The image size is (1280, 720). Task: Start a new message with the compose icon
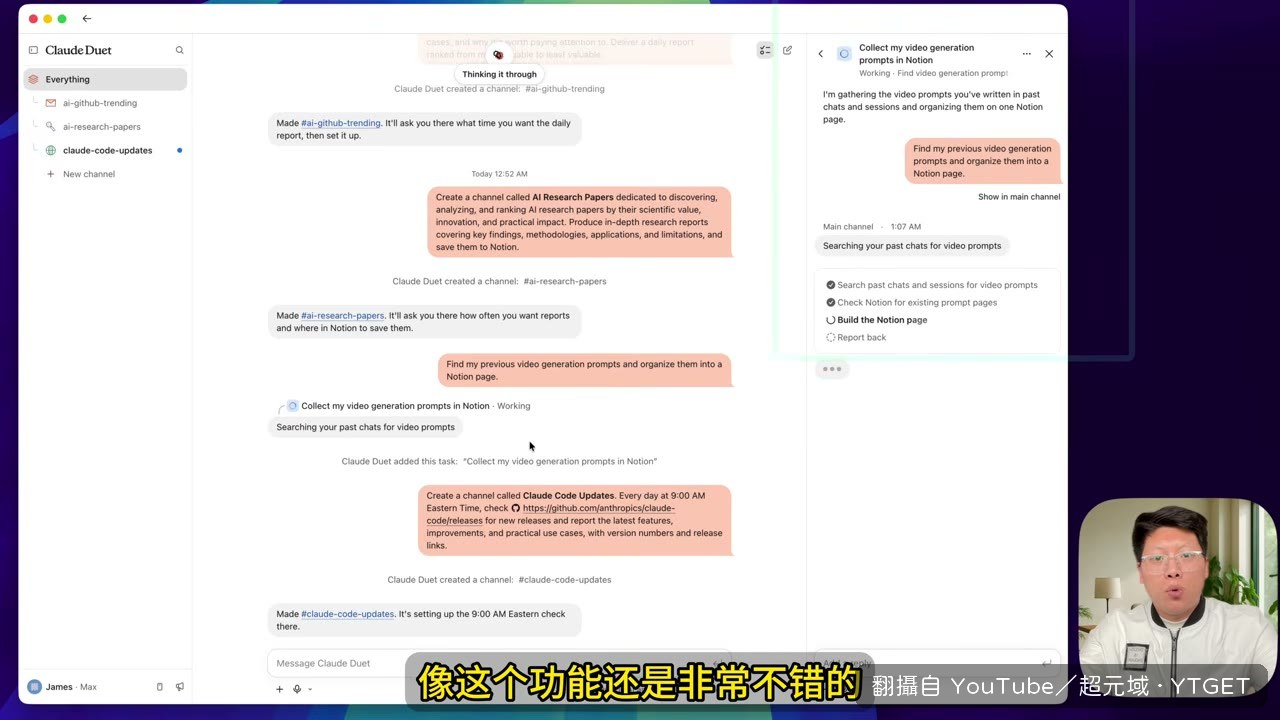pyautogui.click(x=787, y=50)
